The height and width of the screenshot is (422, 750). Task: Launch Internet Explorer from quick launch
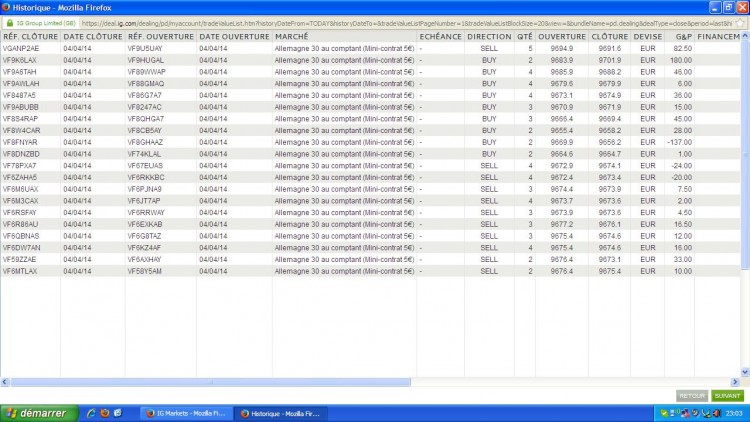click(x=90, y=413)
